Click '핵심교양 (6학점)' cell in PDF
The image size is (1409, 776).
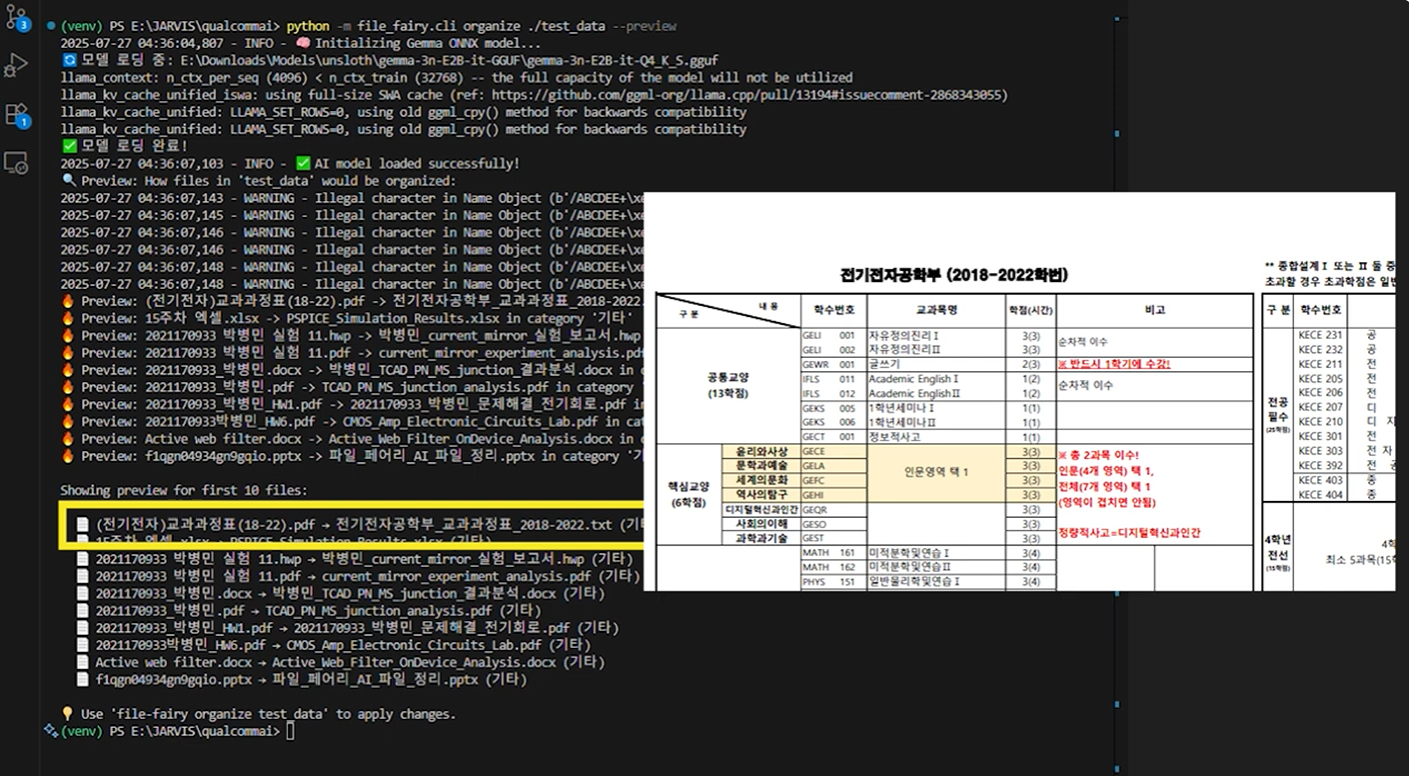(x=687, y=493)
